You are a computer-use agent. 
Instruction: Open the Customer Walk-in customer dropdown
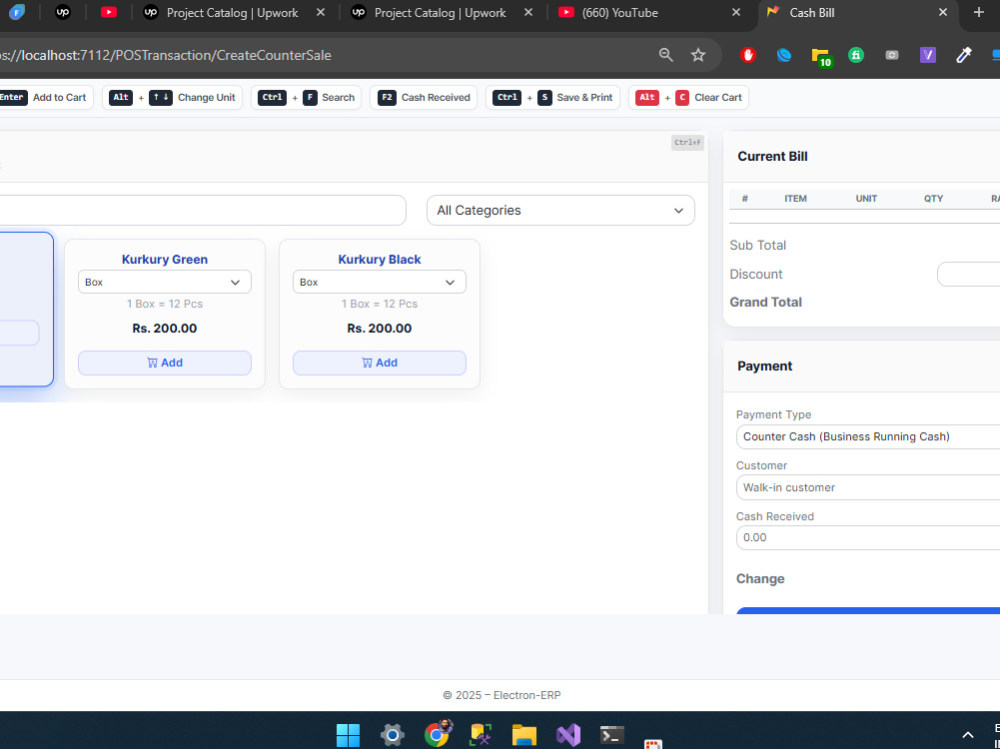click(867, 487)
